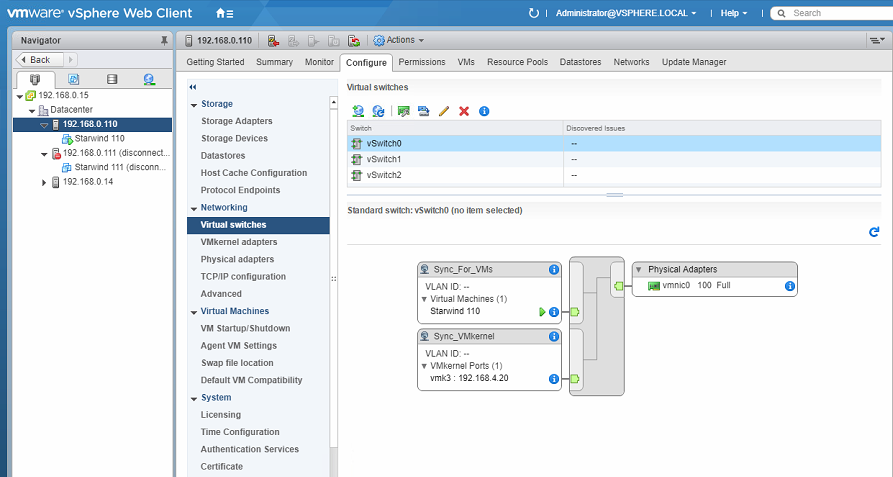This screenshot has width=893, height=477.
Task: Click info icon on Sync_VMkernel header
Action: click(x=554, y=336)
